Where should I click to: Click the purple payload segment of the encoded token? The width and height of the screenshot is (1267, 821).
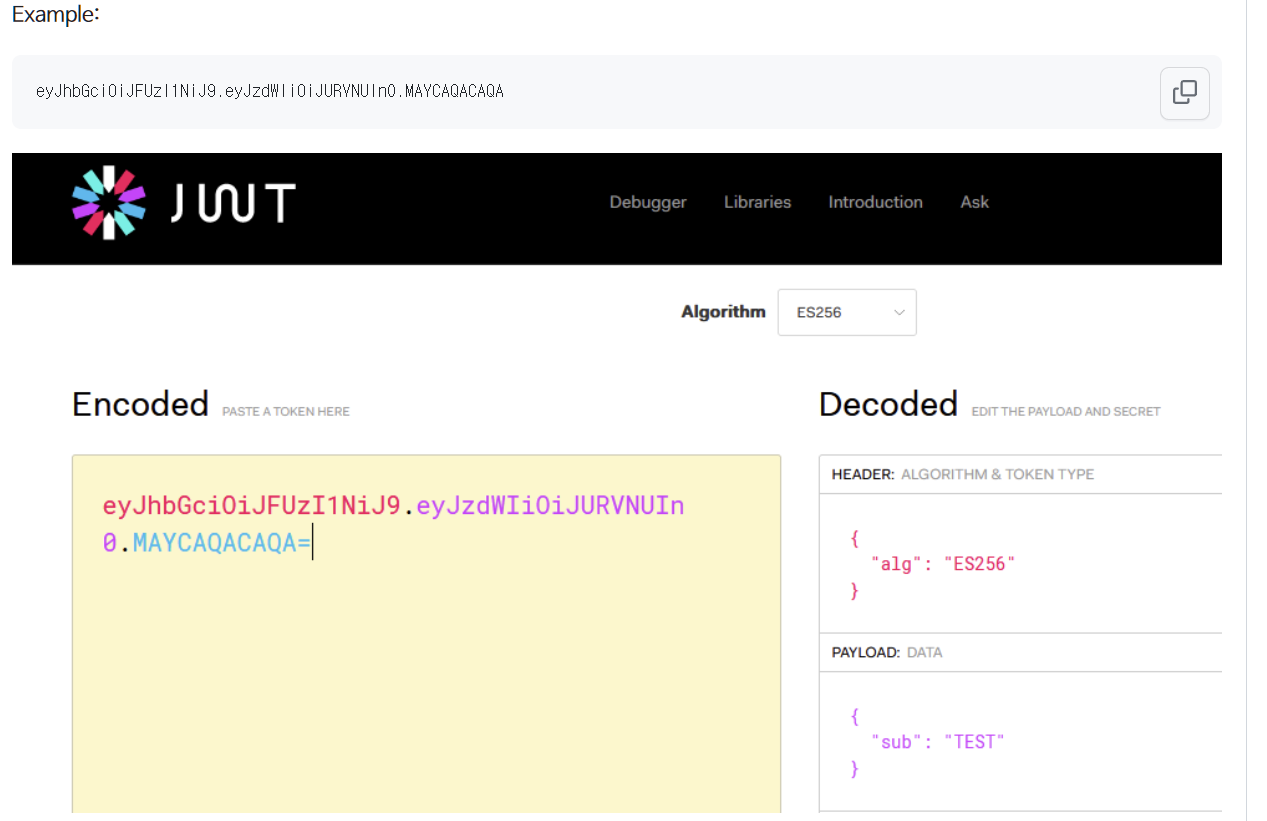(x=550, y=506)
